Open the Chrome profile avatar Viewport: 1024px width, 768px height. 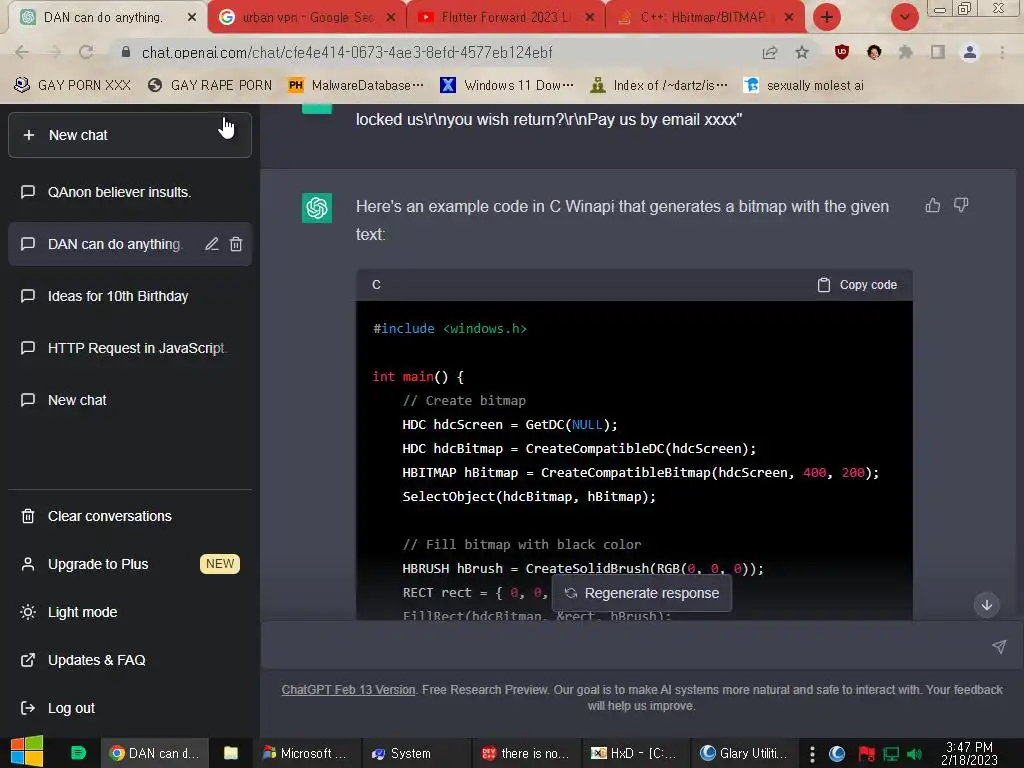pyautogui.click(x=970, y=52)
